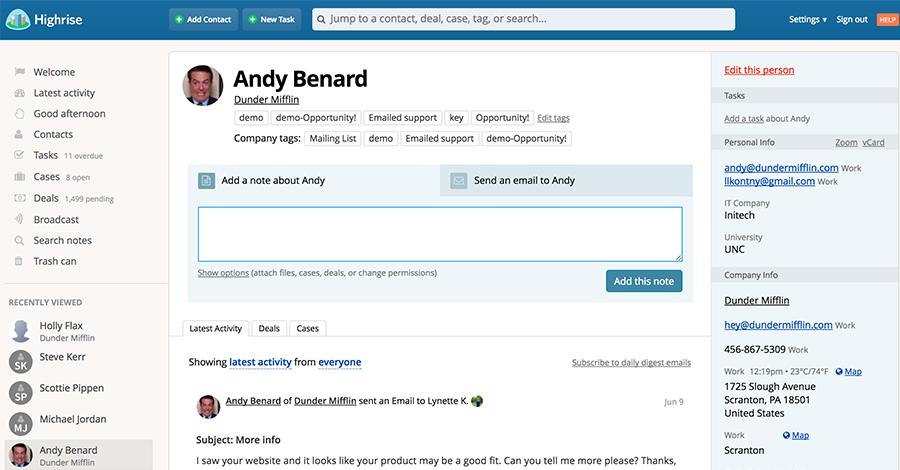The image size is (900, 470).
Task: Click the Deals money icon
Action: click(x=20, y=198)
